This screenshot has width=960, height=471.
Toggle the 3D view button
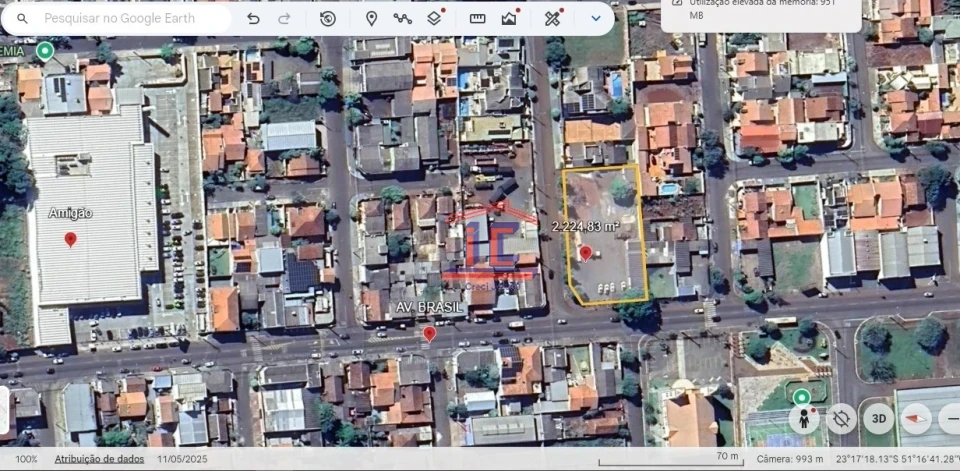[878, 418]
